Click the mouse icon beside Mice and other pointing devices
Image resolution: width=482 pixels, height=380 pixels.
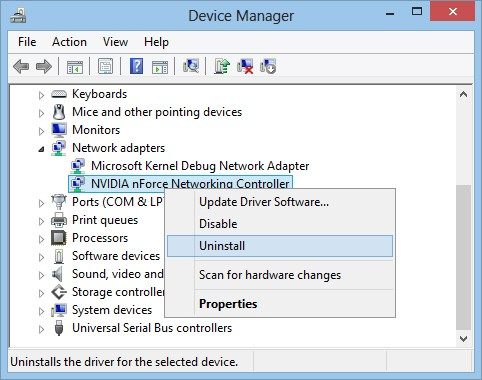click(59, 112)
